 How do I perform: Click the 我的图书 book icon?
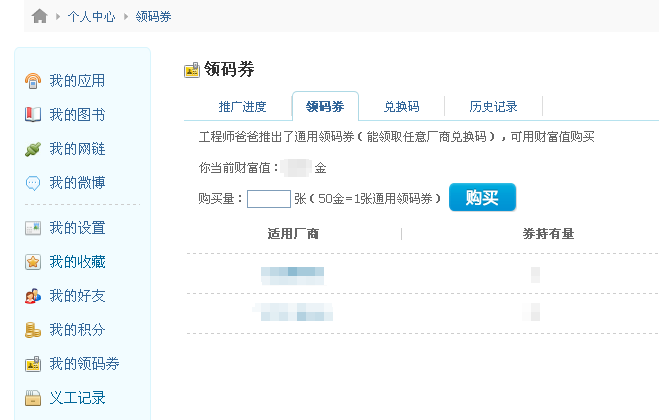coord(33,115)
